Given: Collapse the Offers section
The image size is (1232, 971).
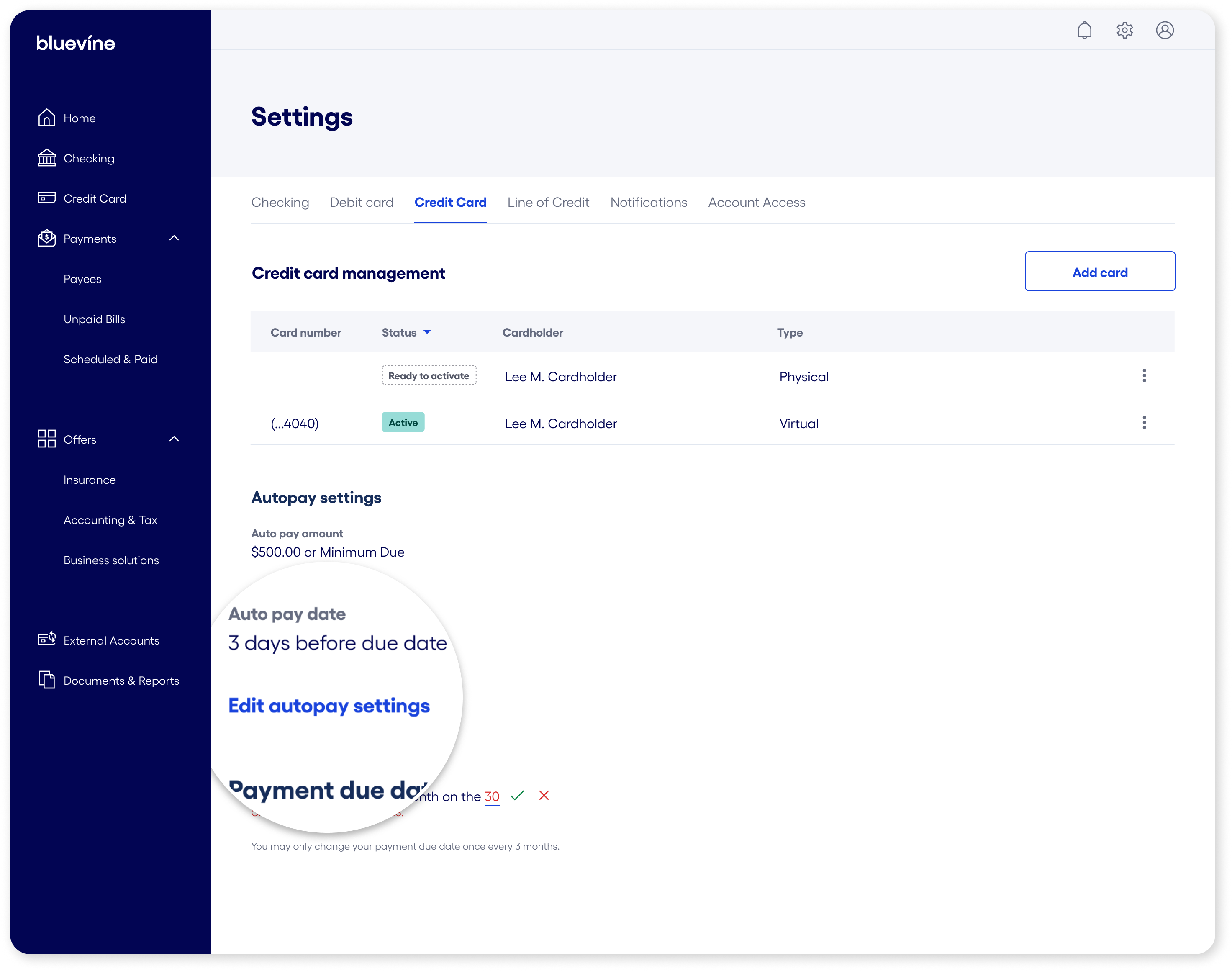Looking at the screenshot, I should coord(175,439).
